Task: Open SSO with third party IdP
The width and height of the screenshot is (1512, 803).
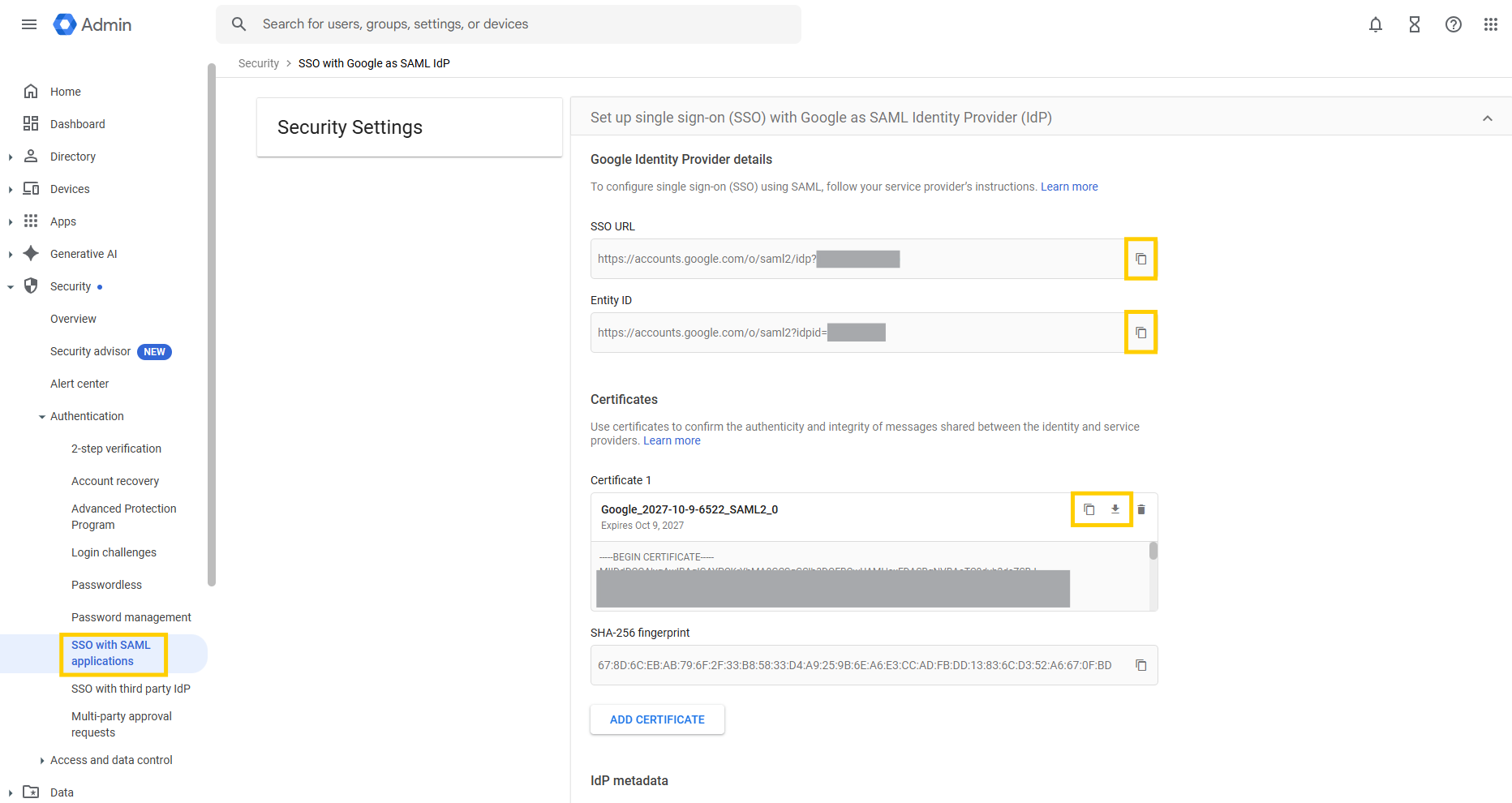Action: tap(131, 689)
